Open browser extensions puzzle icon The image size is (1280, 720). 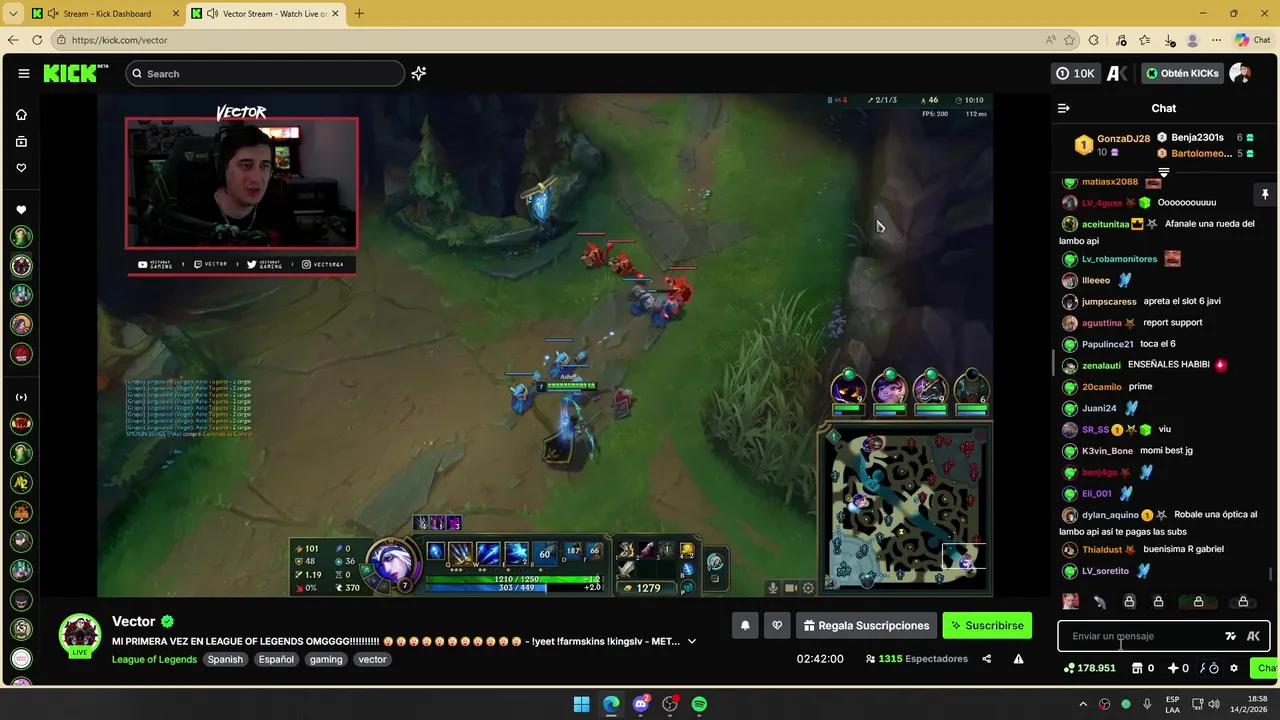(1093, 40)
